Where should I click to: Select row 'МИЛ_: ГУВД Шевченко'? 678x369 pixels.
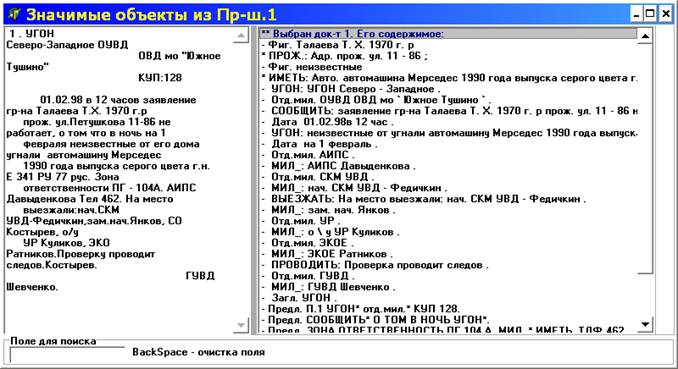pyautogui.click(x=448, y=287)
